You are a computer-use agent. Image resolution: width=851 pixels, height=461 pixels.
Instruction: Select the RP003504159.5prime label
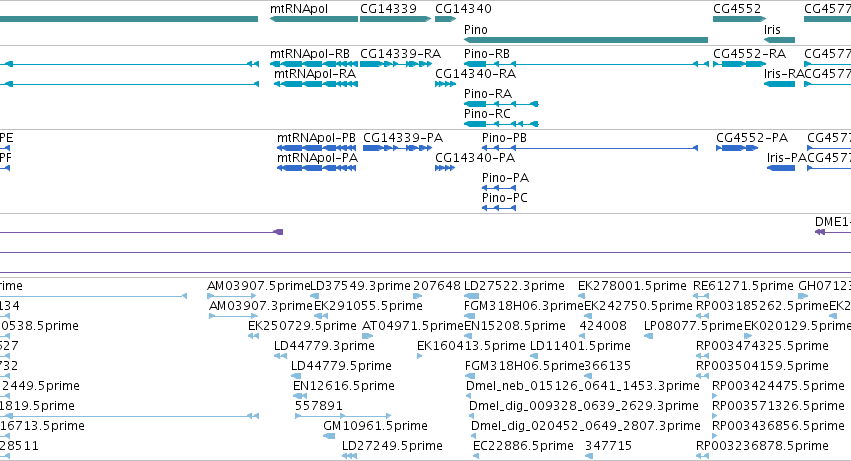[763, 367]
